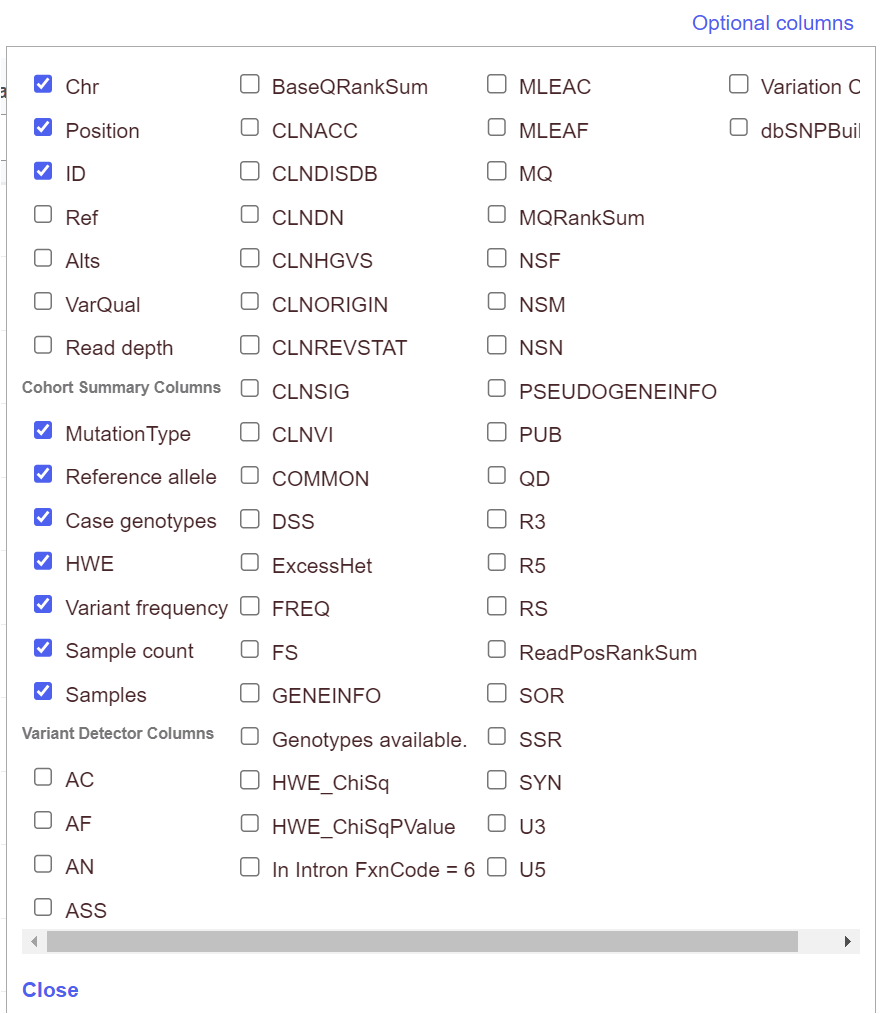Enable the GENEINFO checkbox
Screen dimensions: 883x1014
pyautogui.click(x=250, y=693)
